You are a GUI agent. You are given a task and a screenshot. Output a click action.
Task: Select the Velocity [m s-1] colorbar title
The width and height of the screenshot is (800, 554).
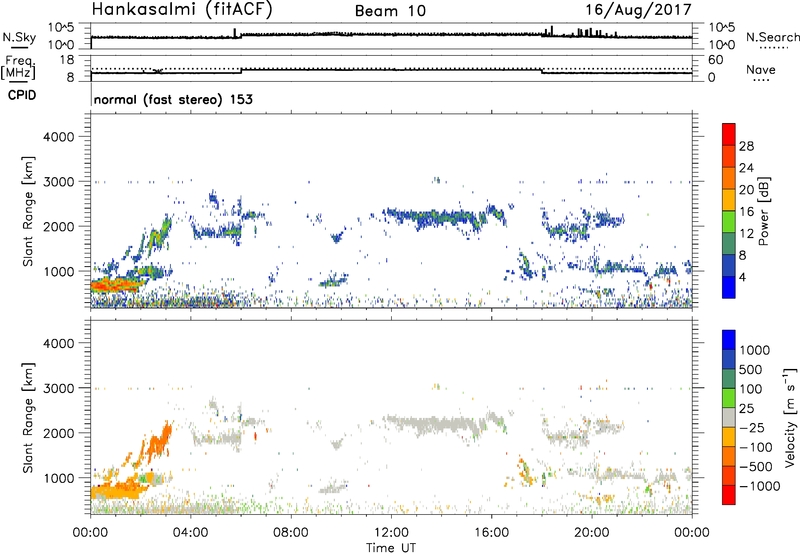790,417
